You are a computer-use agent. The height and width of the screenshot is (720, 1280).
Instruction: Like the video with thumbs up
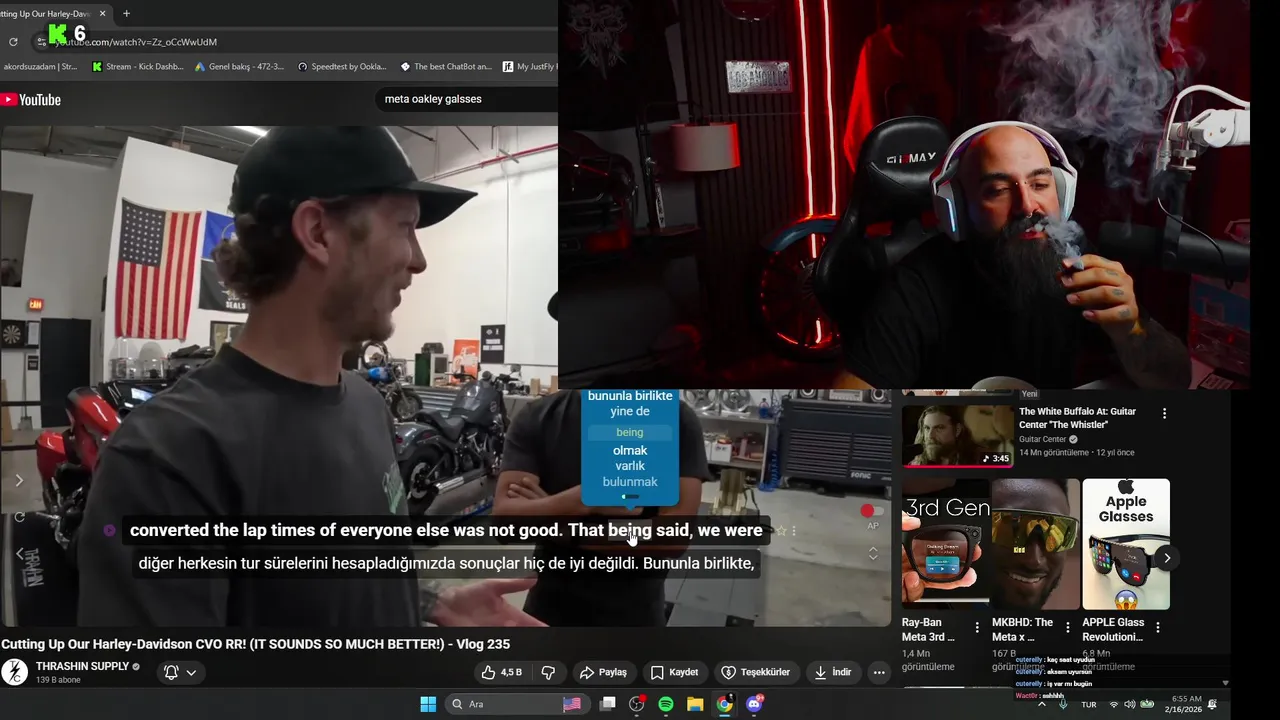coord(503,672)
